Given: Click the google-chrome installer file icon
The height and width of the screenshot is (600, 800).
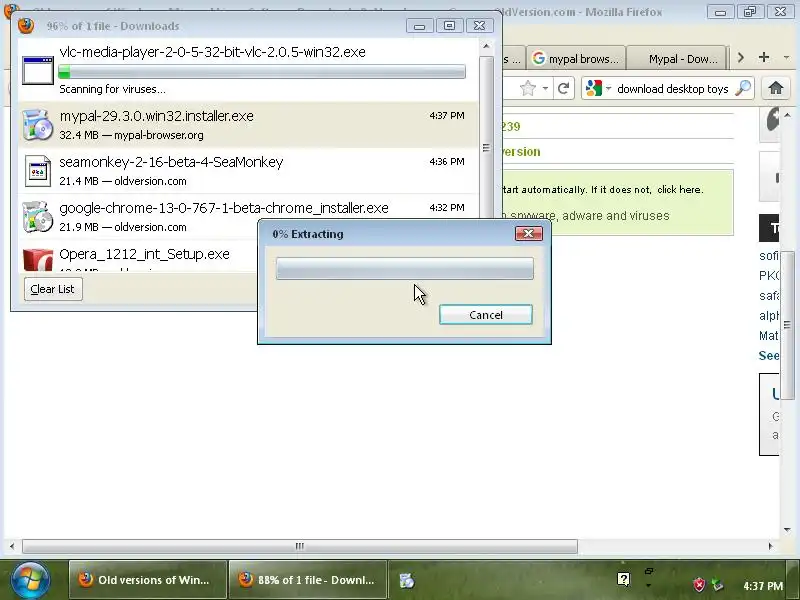Looking at the screenshot, I should point(38,216).
